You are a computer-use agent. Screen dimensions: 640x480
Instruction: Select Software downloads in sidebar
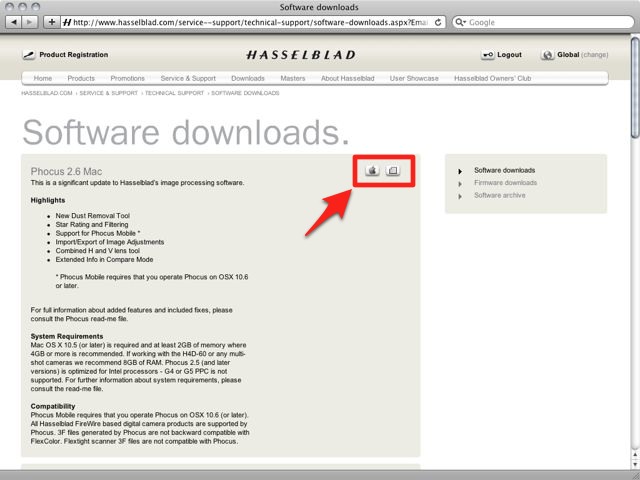(504, 170)
